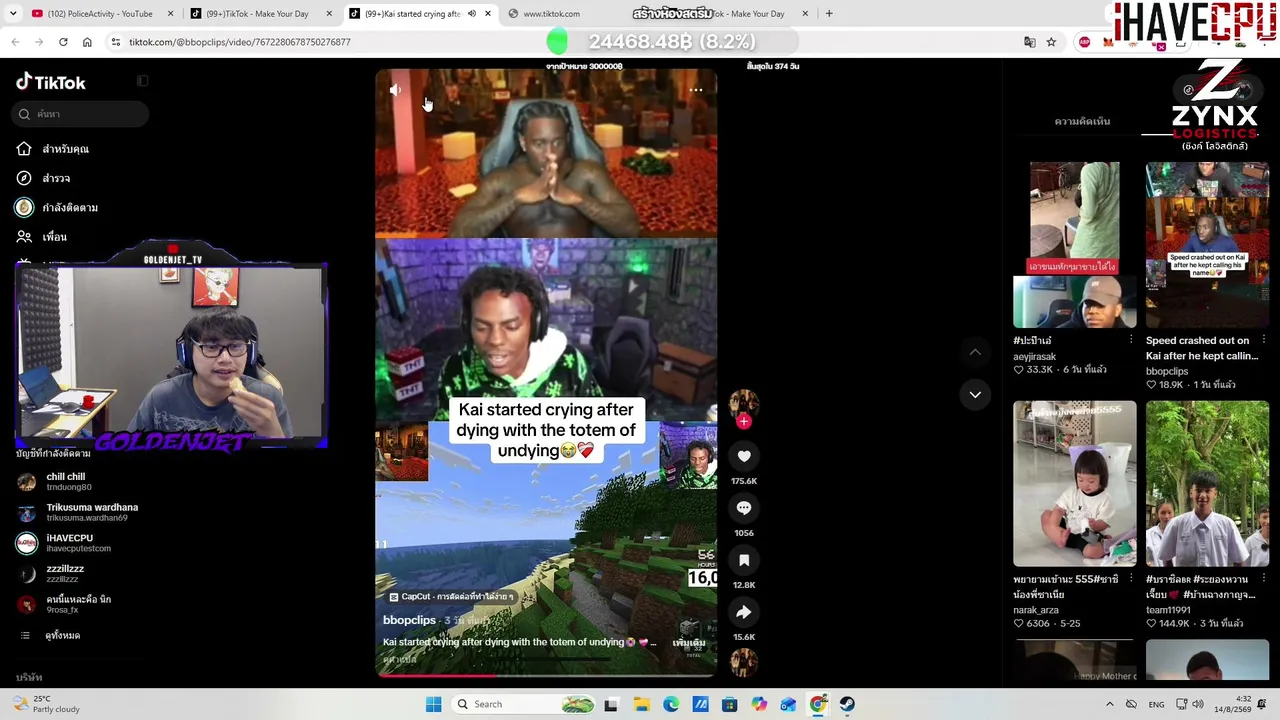Expand the video caption with more button
1280x720 pixels.
tap(689, 642)
